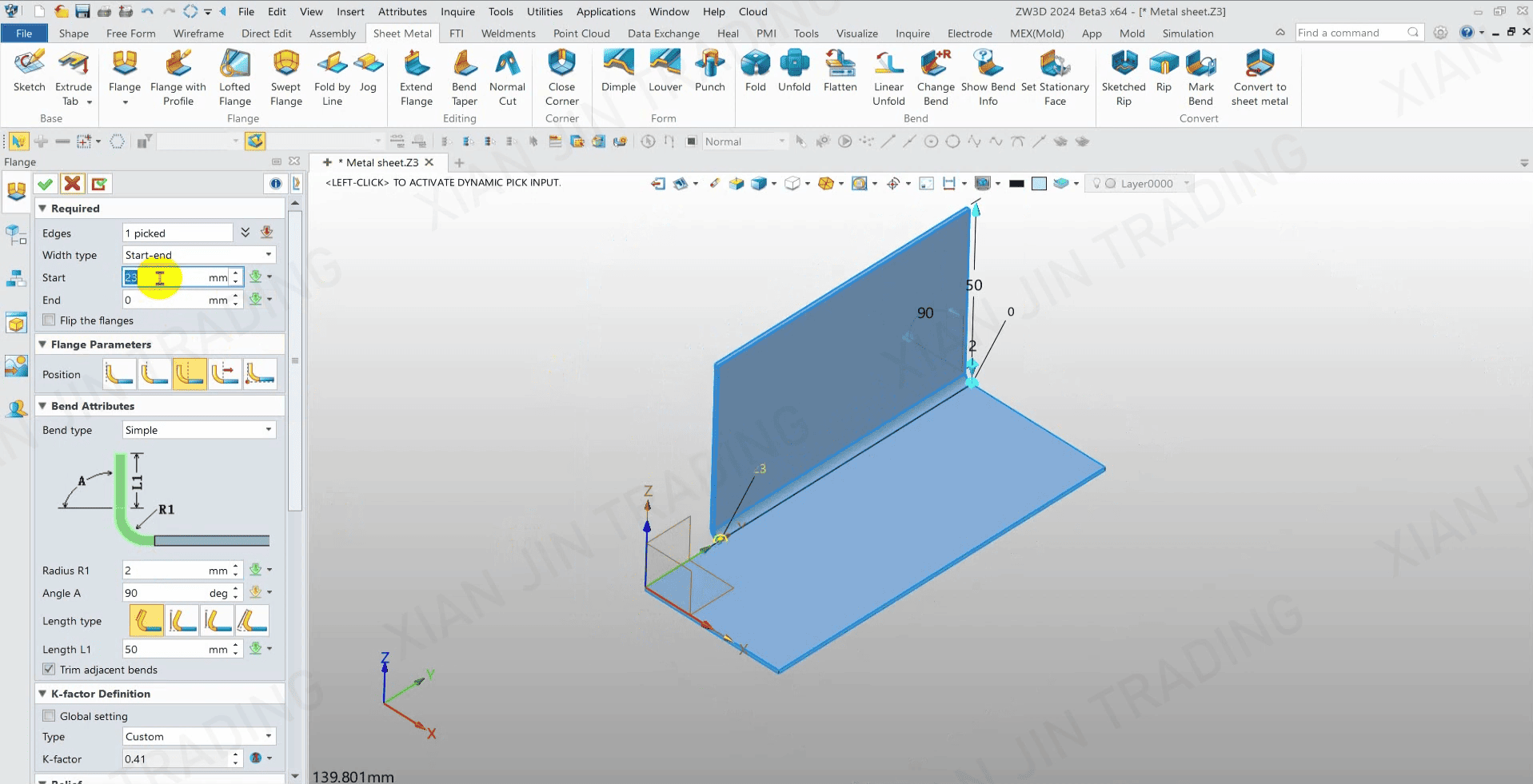Click the black background color swatch
The width and height of the screenshot is (1533, 784).
(x=1016, y=184)
